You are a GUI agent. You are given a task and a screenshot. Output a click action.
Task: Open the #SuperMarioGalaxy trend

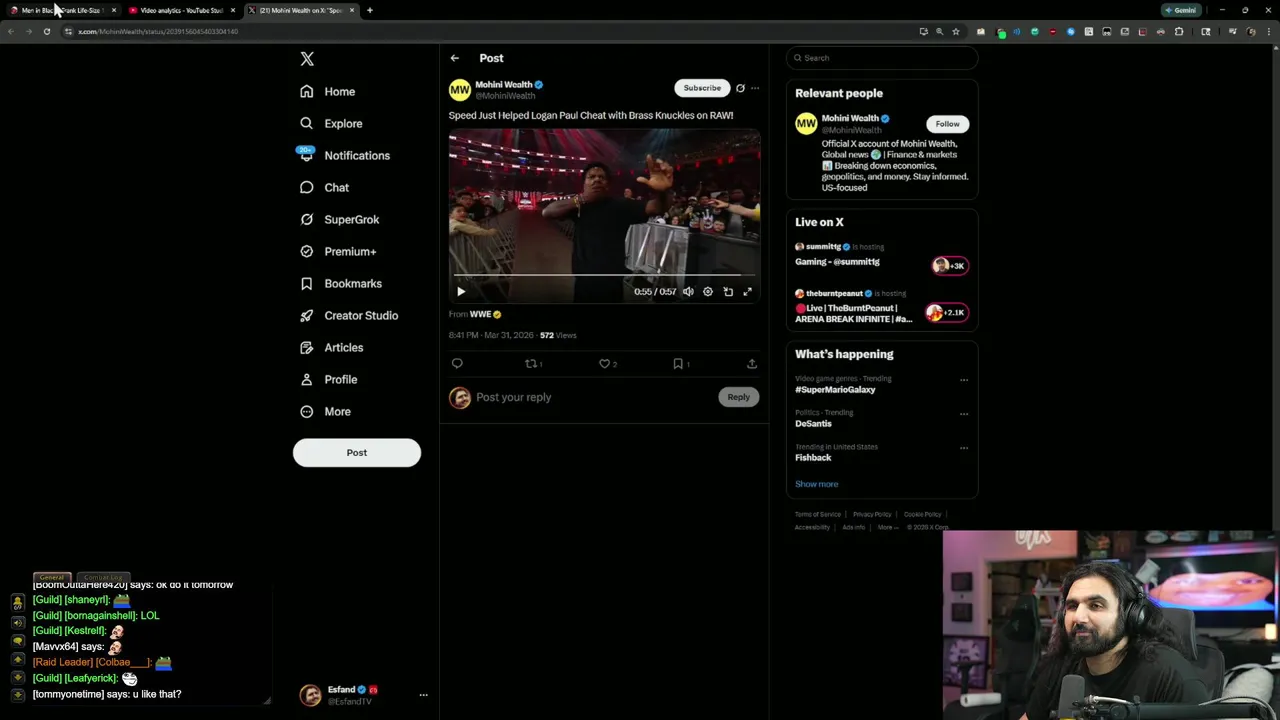tap(835, 390)
